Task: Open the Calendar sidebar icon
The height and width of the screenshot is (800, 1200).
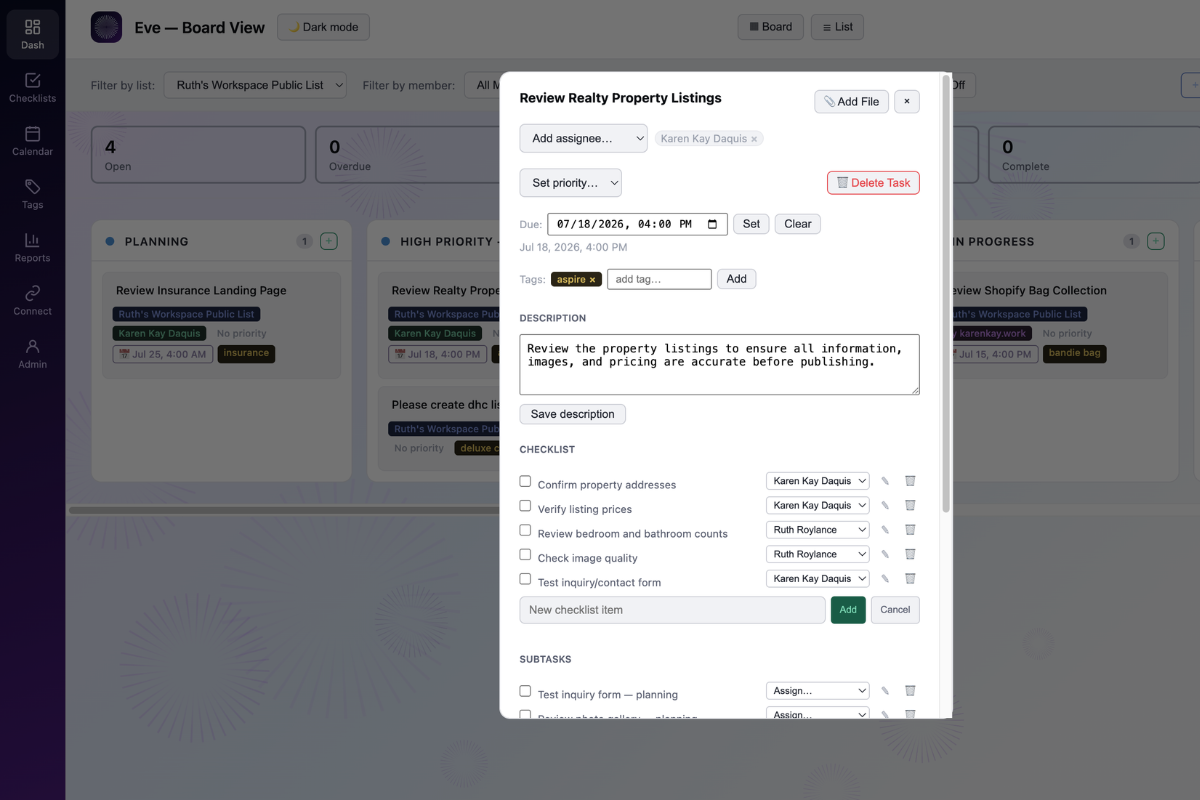Action: pyautogui.click(x=32, y=141)
